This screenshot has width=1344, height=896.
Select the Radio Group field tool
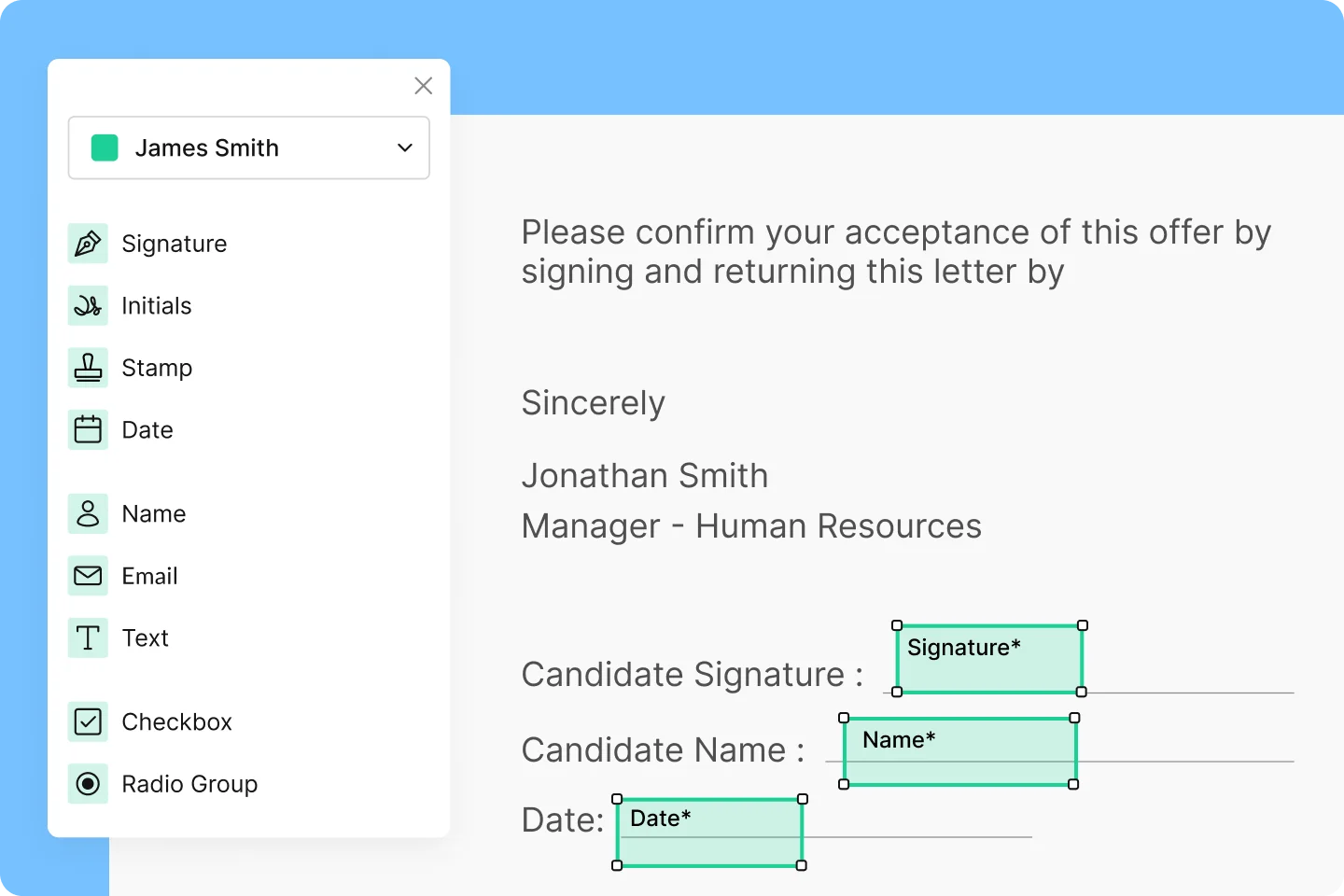tap(189, 784)
